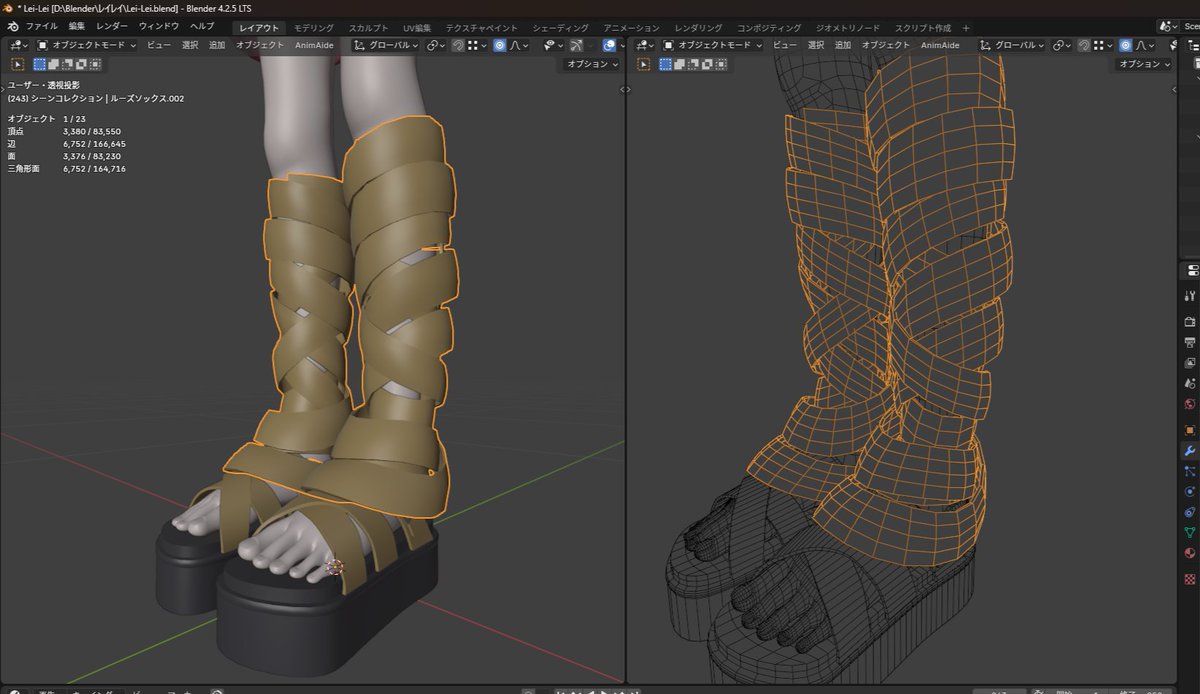Open the Material properties tab

pyautogui.click(x=1190, y=553)
